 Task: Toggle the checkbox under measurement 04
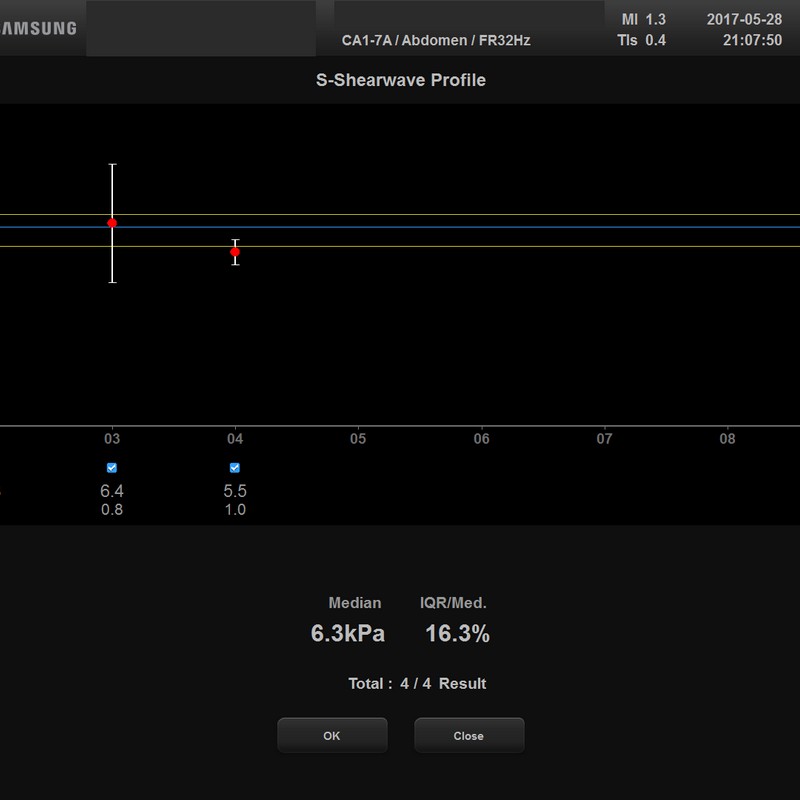pyautogui.click(x=235, y=467)
